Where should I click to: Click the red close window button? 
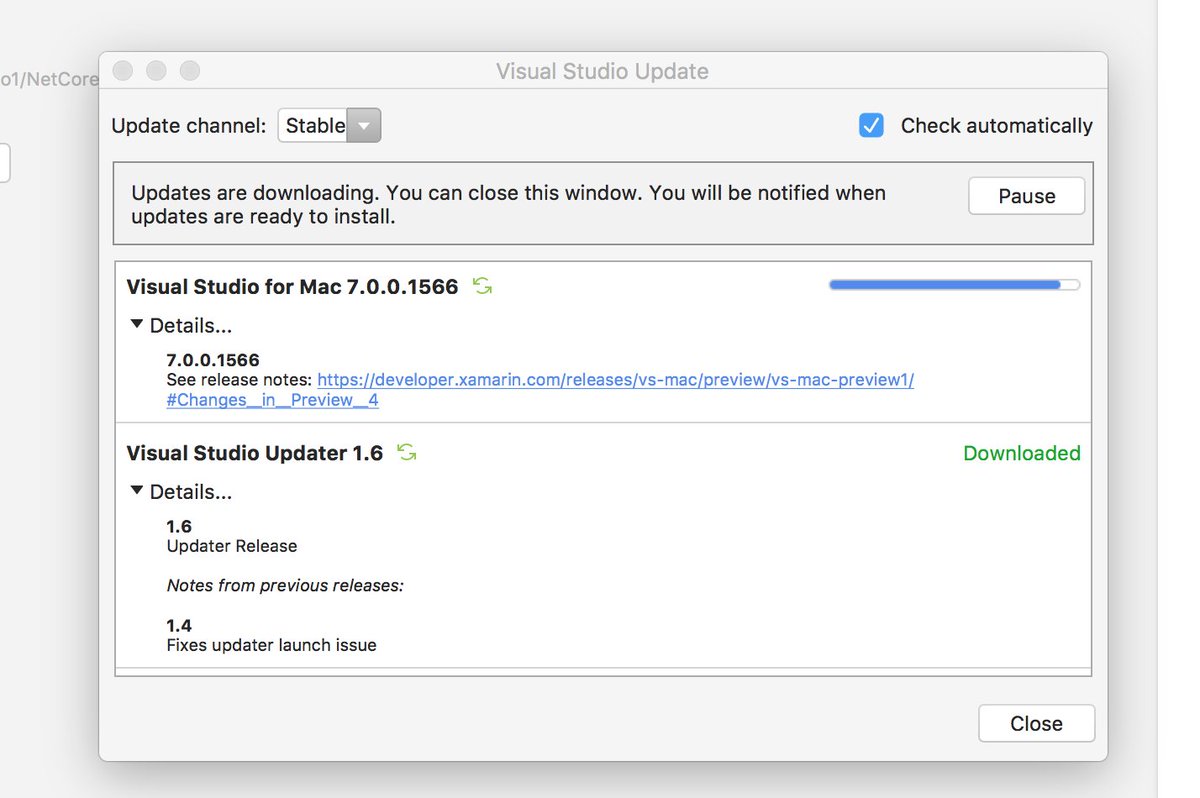(122, 71)
